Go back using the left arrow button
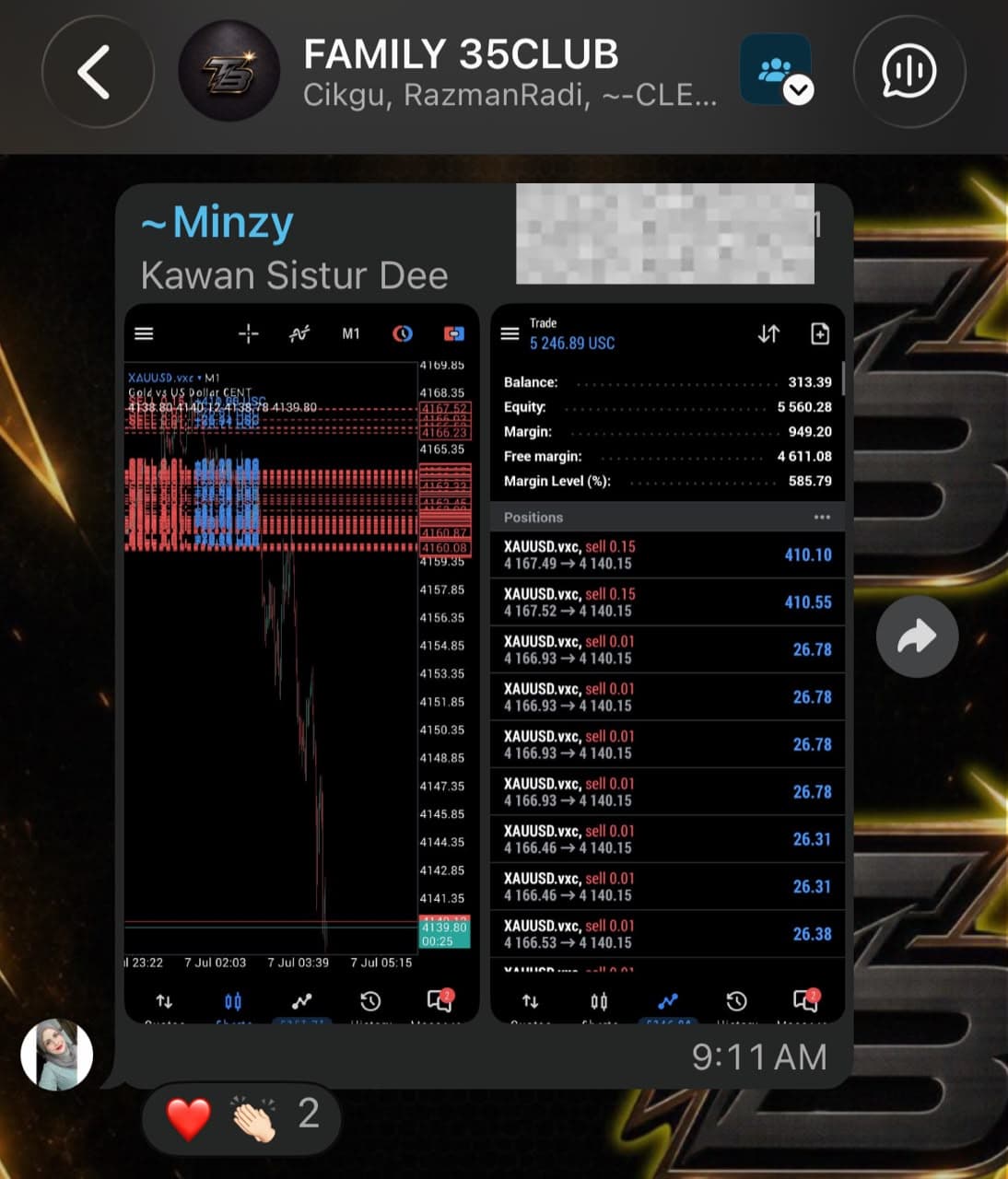Screen dimensions: 1008x1179 (97, 72)
